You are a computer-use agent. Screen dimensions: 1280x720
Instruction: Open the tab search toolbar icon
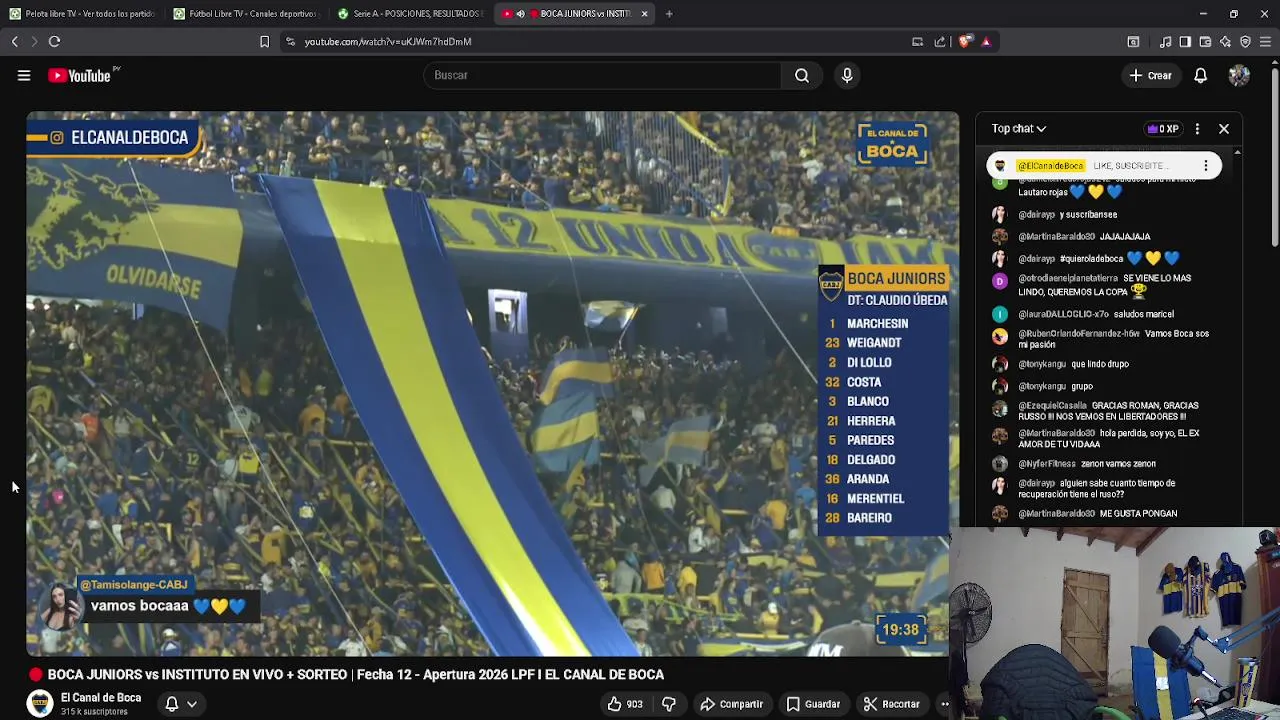(x=1133, y=41)
